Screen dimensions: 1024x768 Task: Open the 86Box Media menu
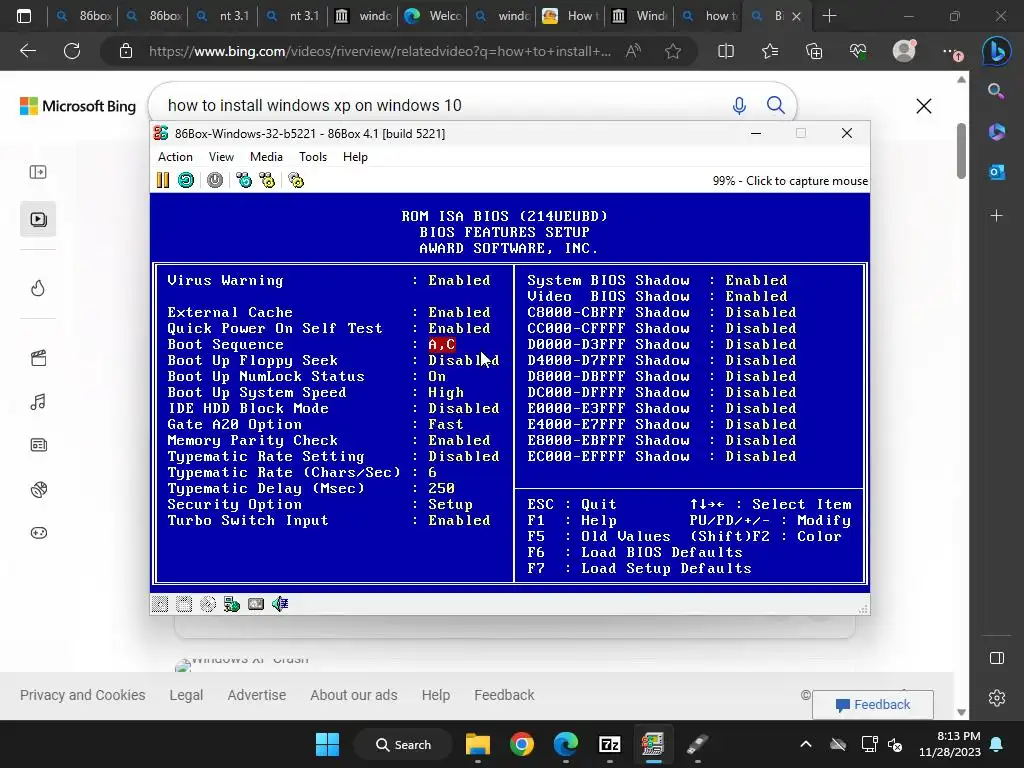[266, 157]
